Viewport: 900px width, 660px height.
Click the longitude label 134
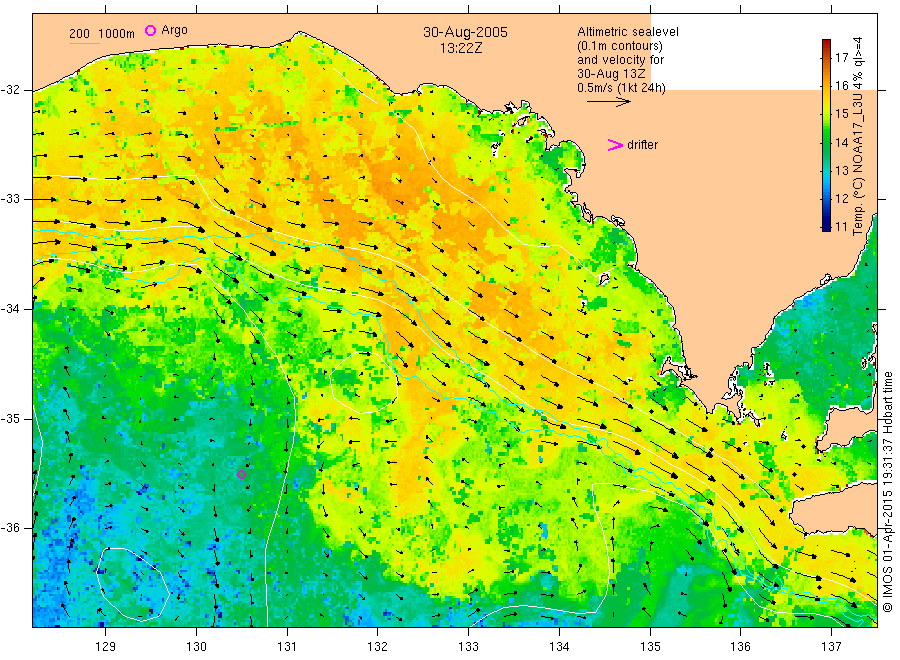(x=559, y=647)
